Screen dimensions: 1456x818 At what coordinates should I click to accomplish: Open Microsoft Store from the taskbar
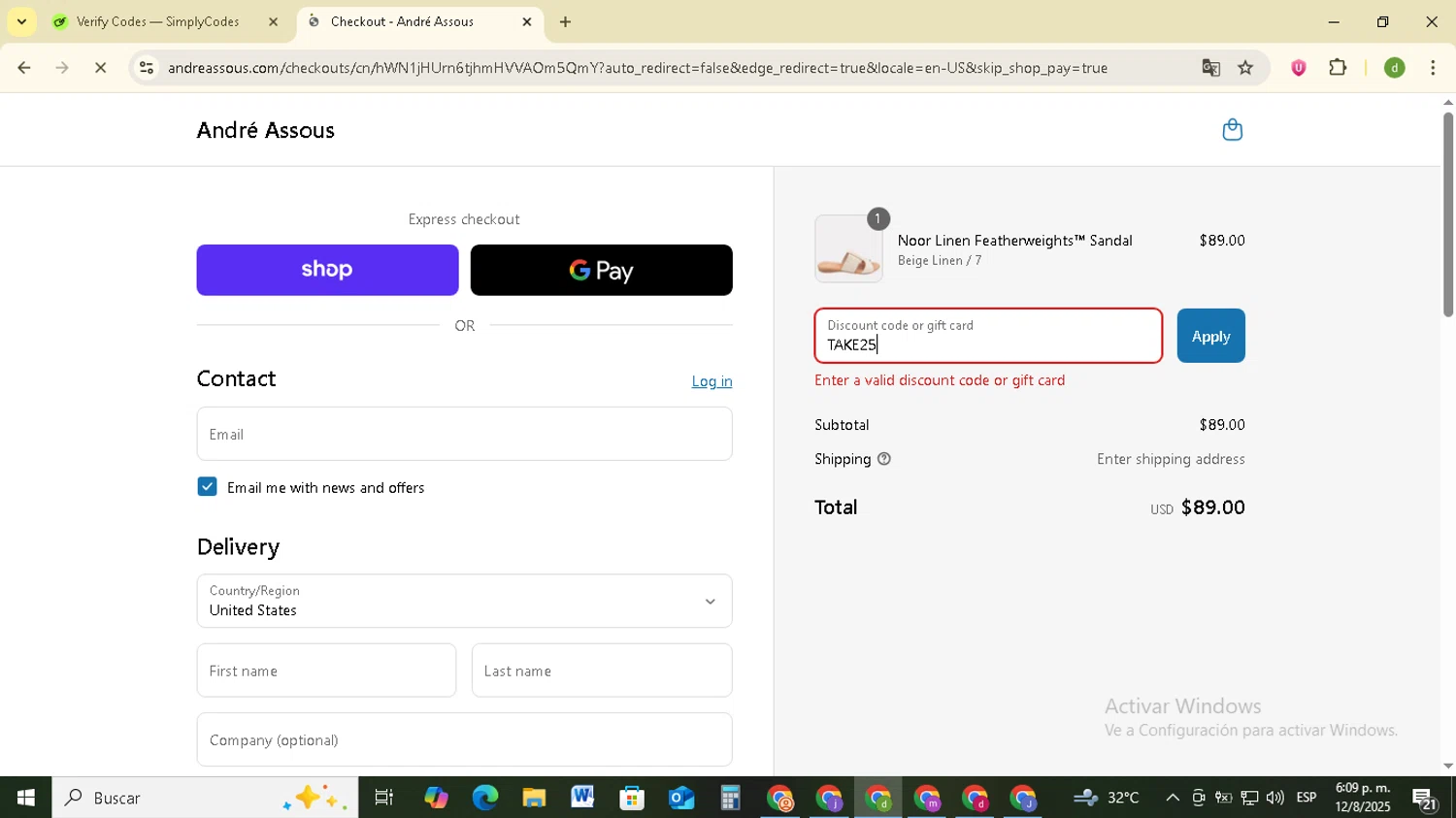(x=632, y=798)
